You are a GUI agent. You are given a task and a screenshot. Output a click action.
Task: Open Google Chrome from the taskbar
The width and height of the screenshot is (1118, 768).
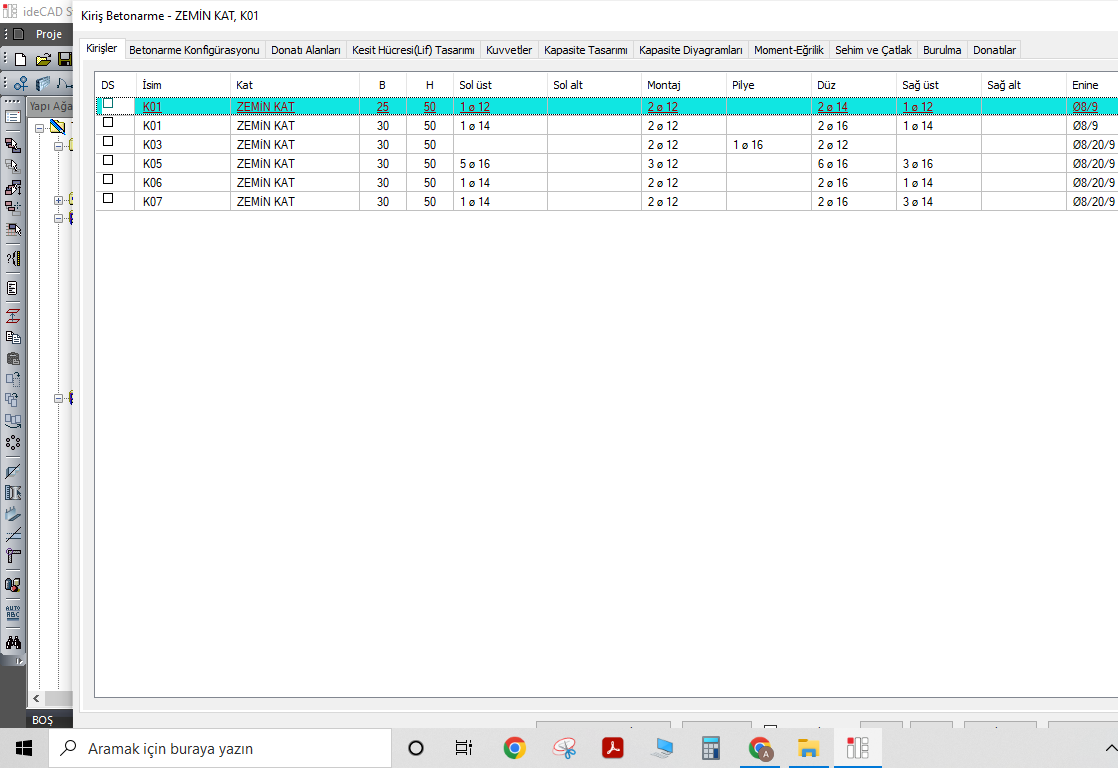pyautogui.click(x=514, y=748)
